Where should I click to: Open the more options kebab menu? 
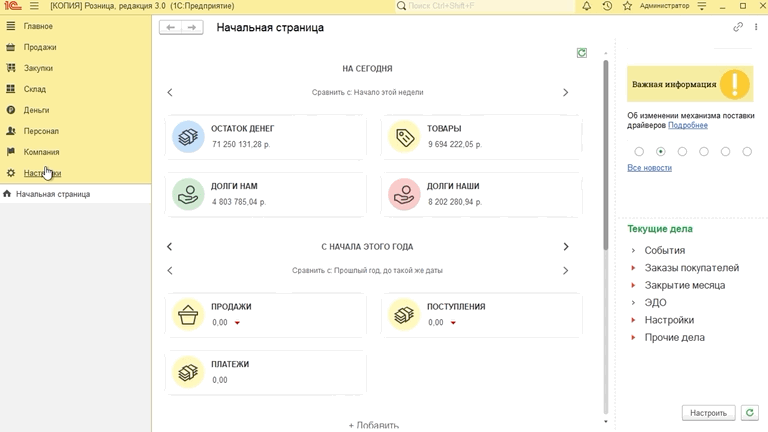tap(756, 27)
